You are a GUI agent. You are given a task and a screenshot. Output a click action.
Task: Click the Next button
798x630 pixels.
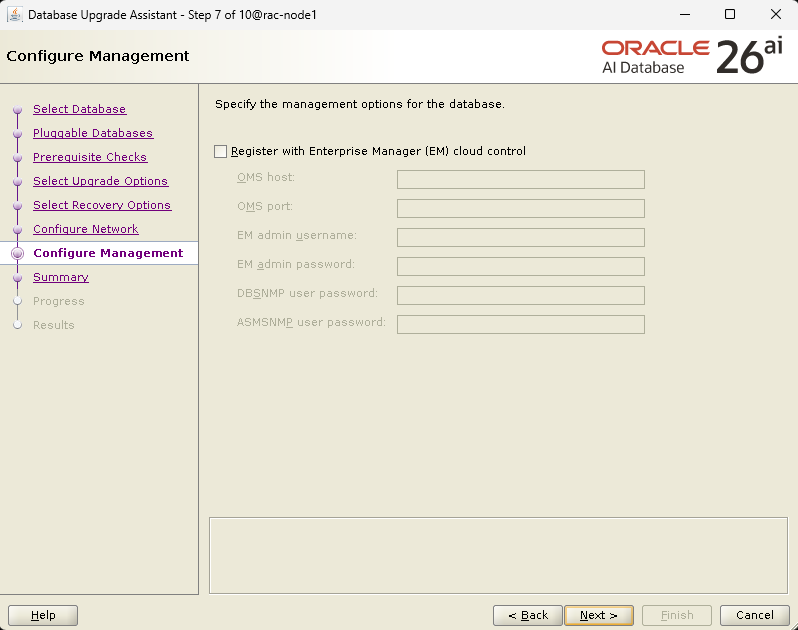point(599,615)
